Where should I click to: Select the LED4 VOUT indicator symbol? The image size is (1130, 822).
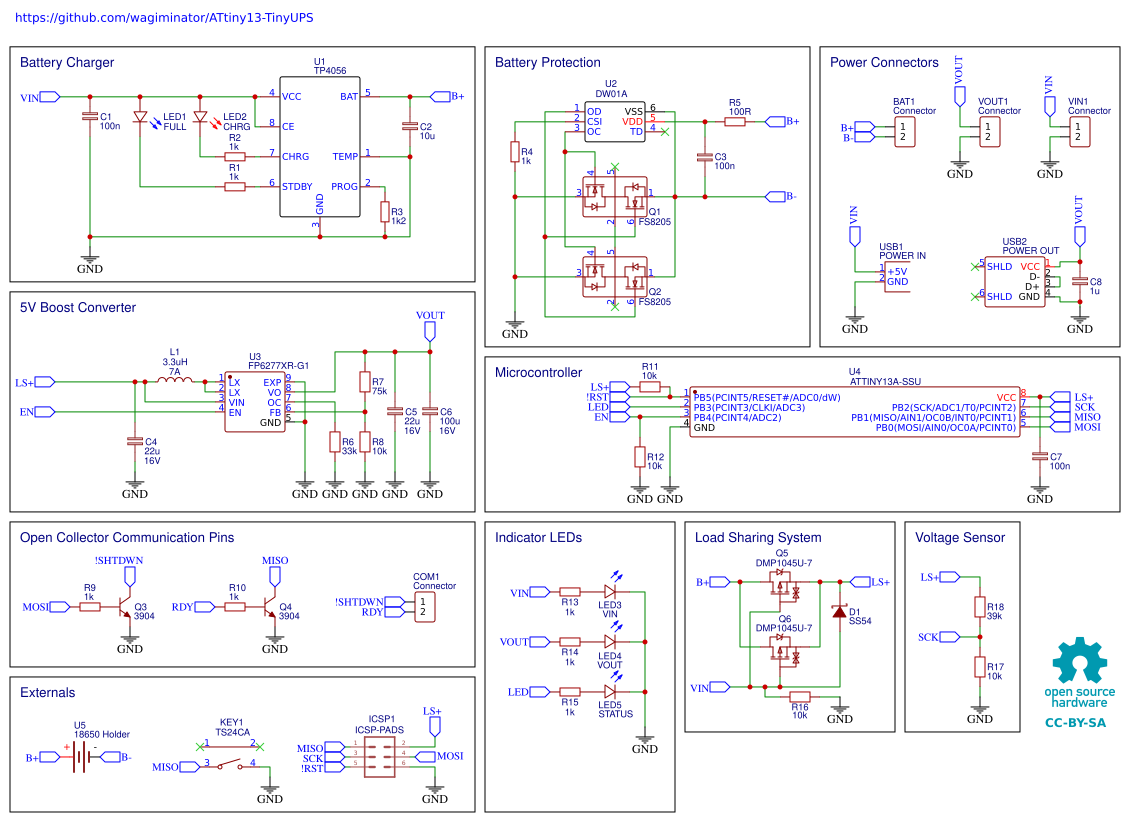click(610, 641)
